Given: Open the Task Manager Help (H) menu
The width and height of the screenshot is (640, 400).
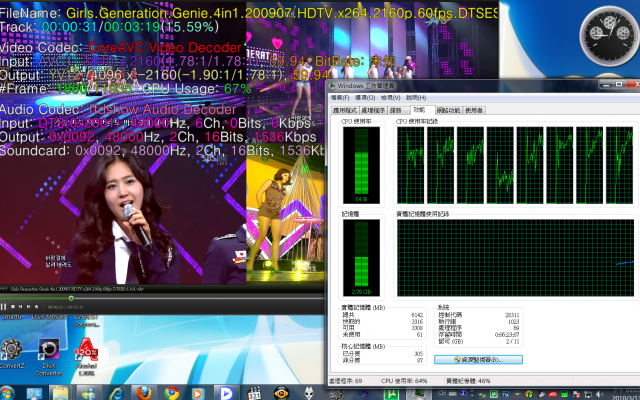Looking at the screenshot, I should (416, 98).
